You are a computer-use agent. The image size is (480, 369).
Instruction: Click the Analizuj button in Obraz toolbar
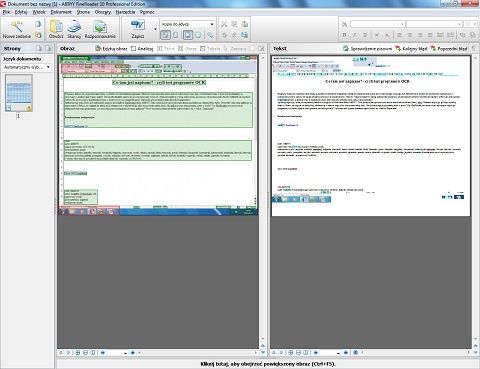tap(142, 48)
